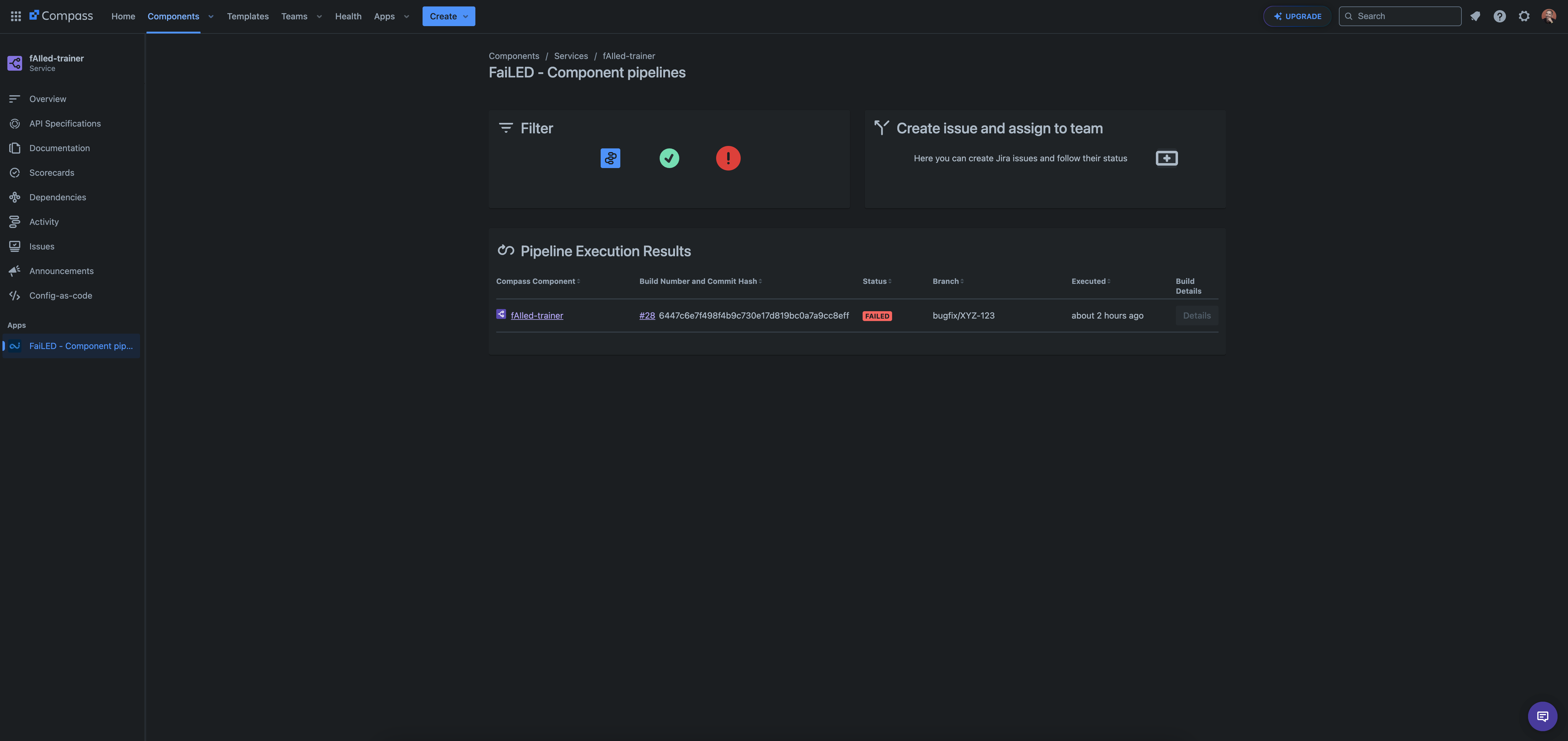Toggle the green successful builds filter
Viewport: 1568px width, 741px height.
click(669, 158)
